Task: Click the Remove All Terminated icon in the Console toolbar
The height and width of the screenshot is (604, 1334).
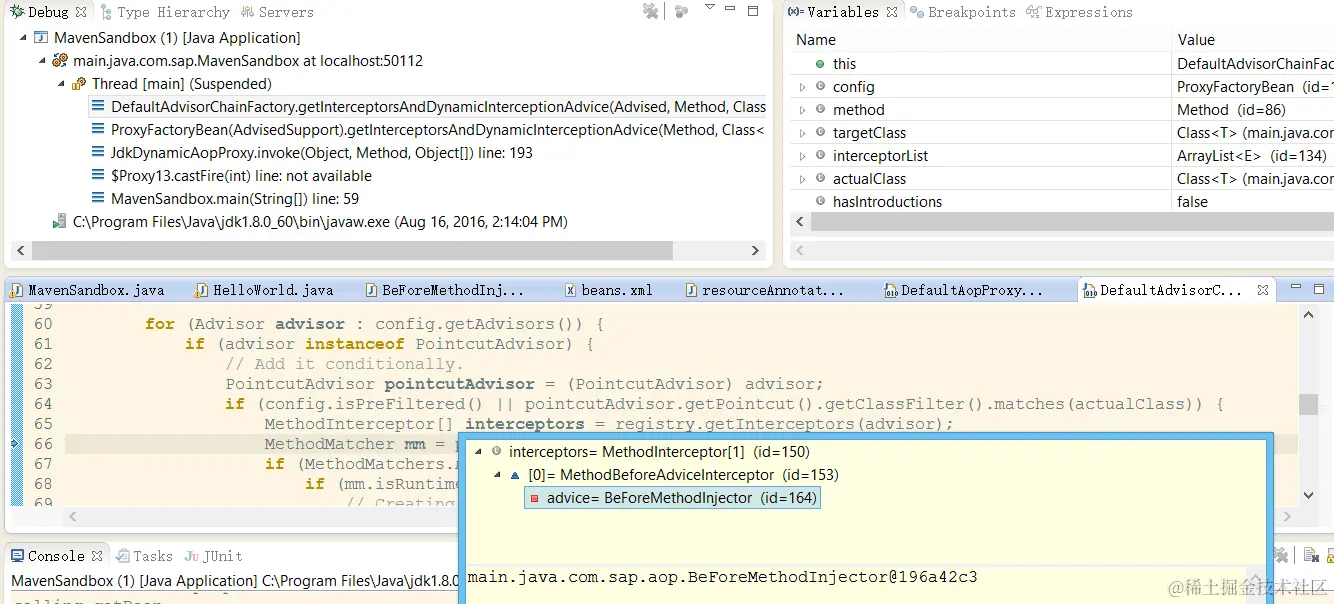Action: tap(1281, 556)
